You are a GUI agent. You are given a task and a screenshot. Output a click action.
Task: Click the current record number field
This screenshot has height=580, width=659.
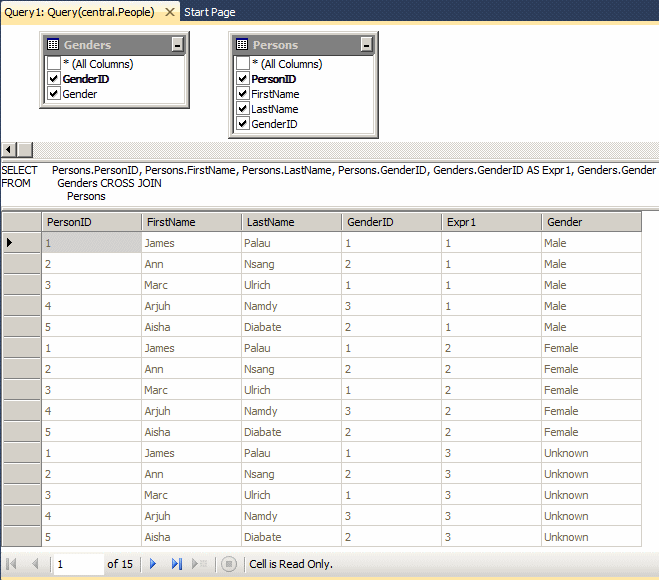click(x=78, y=564)
